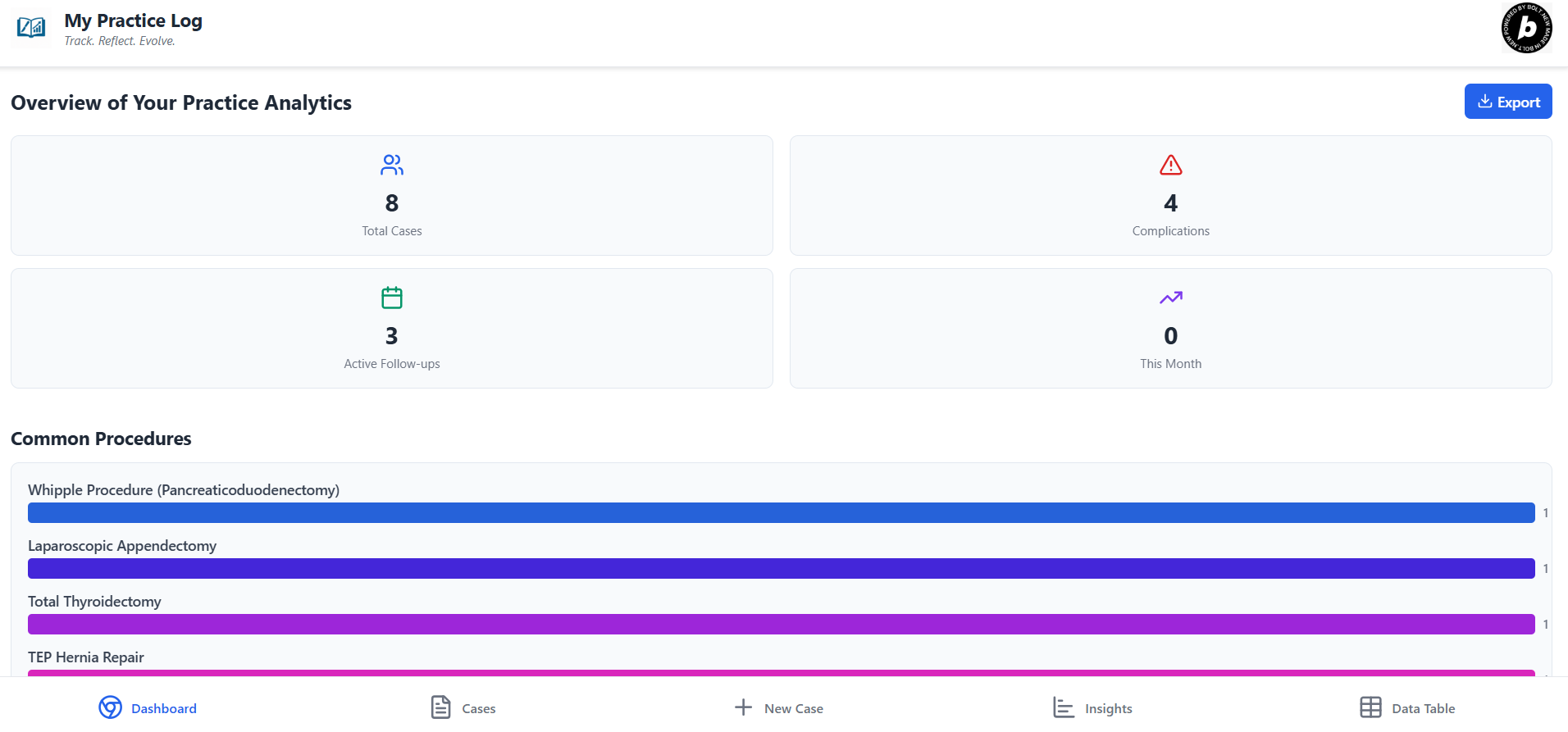Click the Active Follow-ups calendar icon
Screen dimensions: 1568x732
(392, 298)
